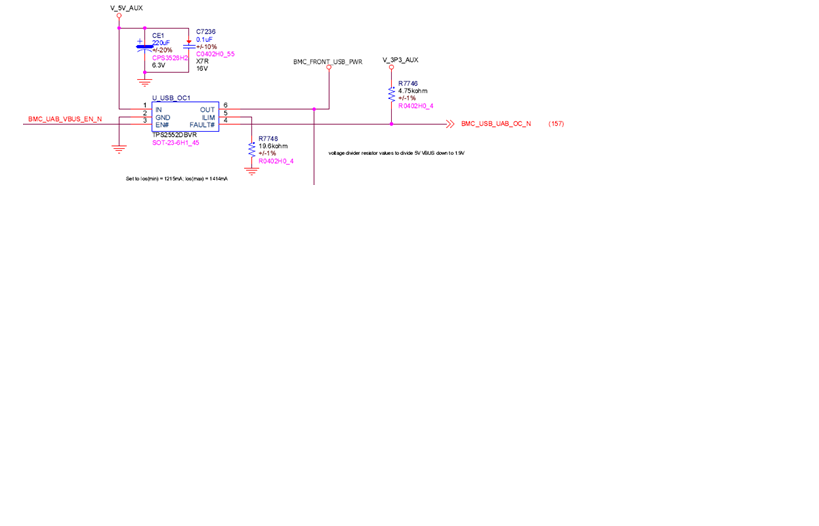Click the EN# pin label
The height and width of the screenshot is (526, 819).
click(162, 125)
